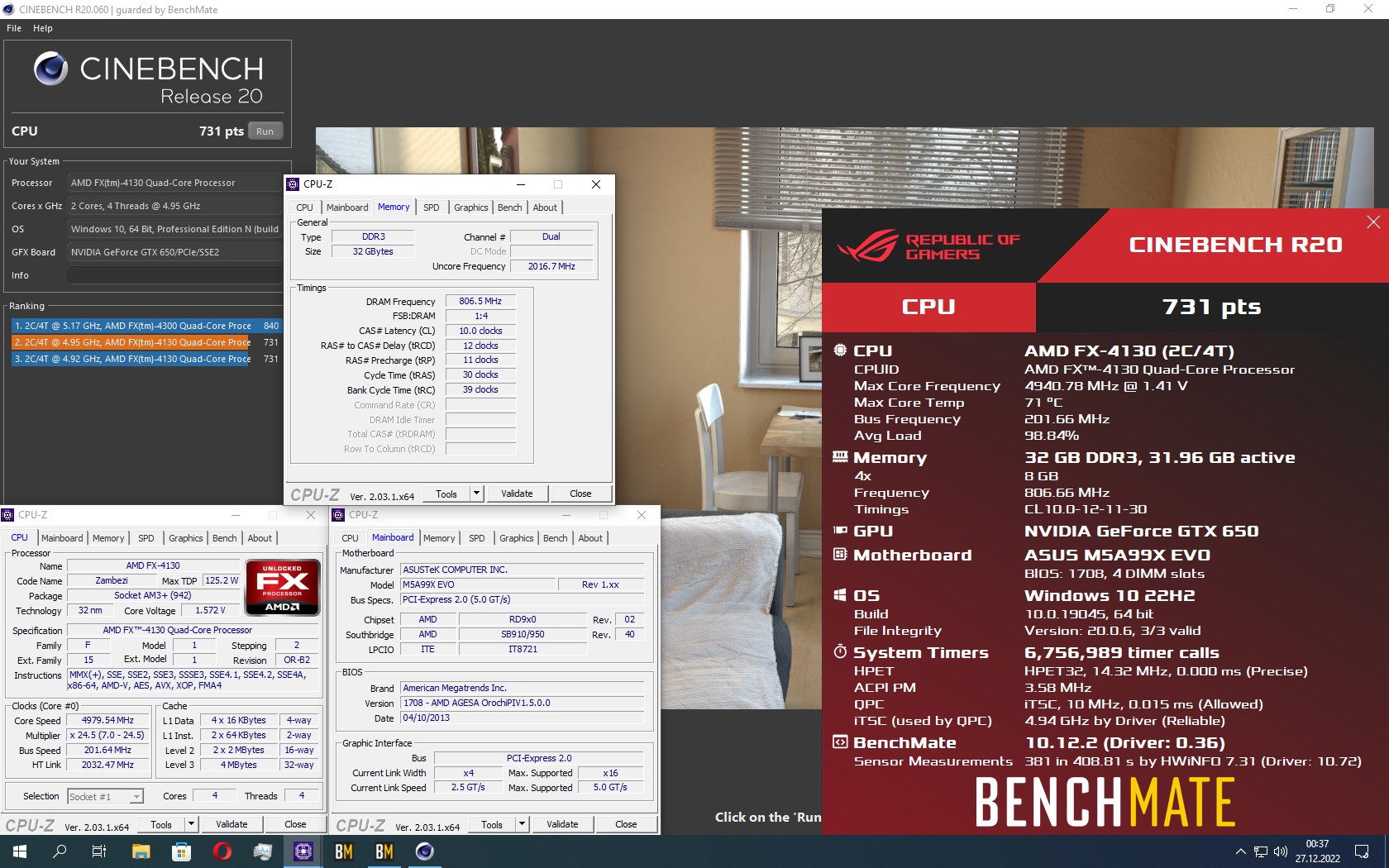Expand Tools dropdown arrow in CPU tab CPU-Z window
The height and width of the screenshot is (868, 1389).
(x=191, y=824)
